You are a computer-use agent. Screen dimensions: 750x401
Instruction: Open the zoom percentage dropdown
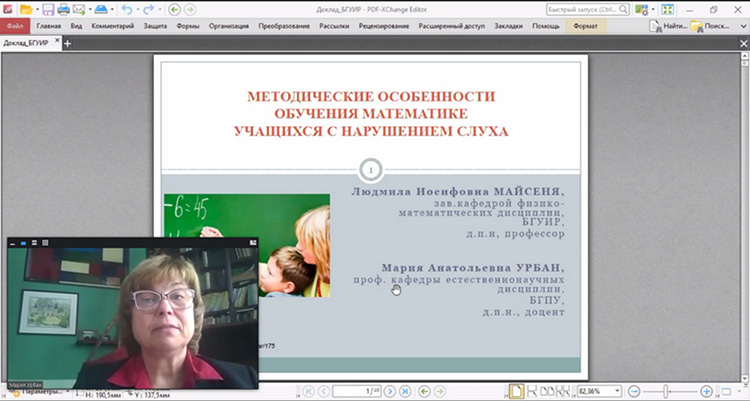617,391
